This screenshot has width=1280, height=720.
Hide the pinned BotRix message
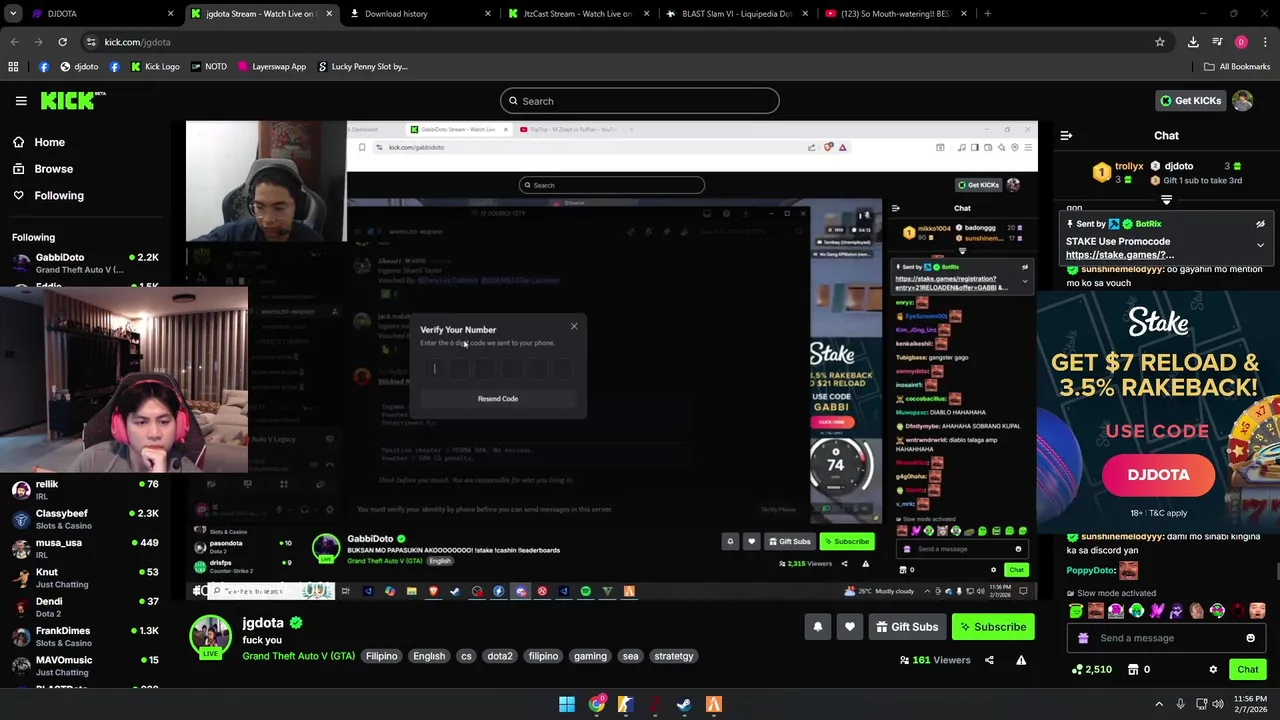(1260, 224)
